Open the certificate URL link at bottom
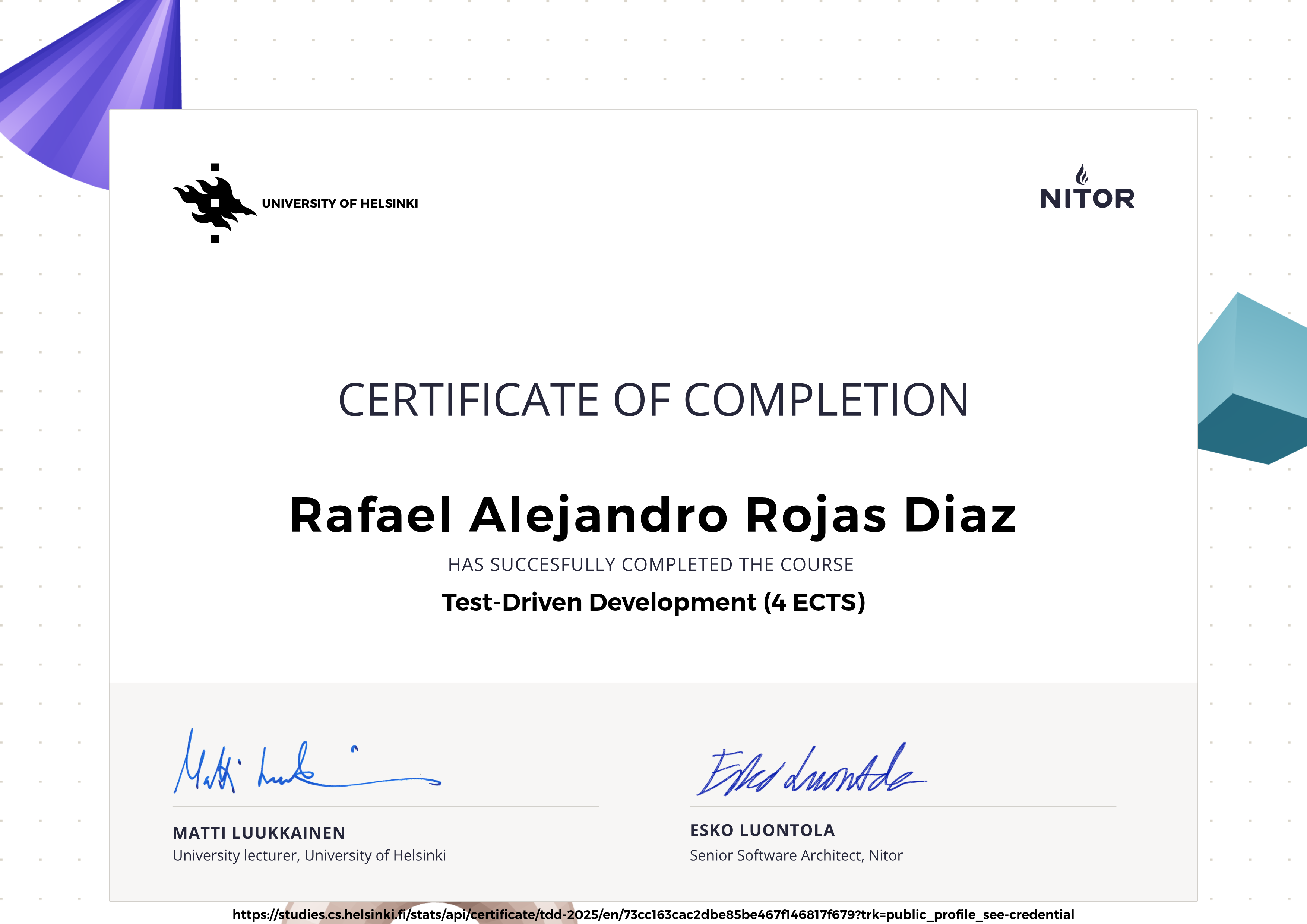The height and width of the screenshot is (924, 1307). 653,915
